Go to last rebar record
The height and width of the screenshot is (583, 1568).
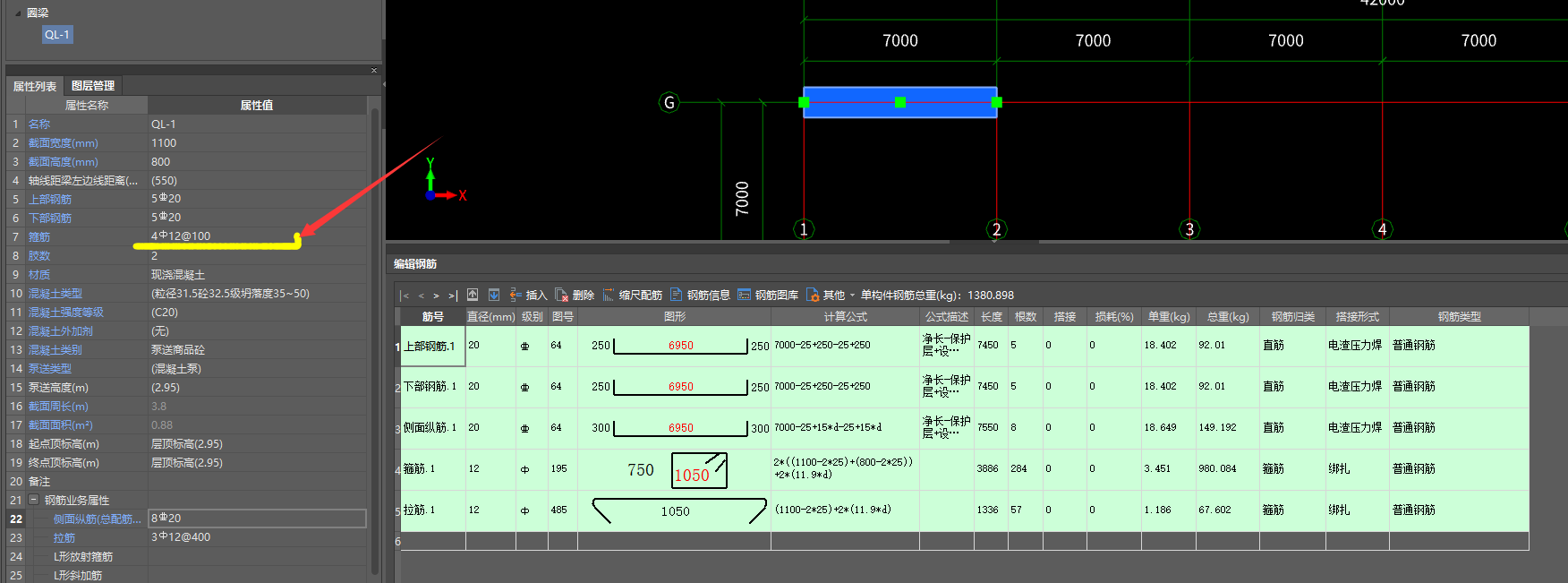click(x=452, y=296)
